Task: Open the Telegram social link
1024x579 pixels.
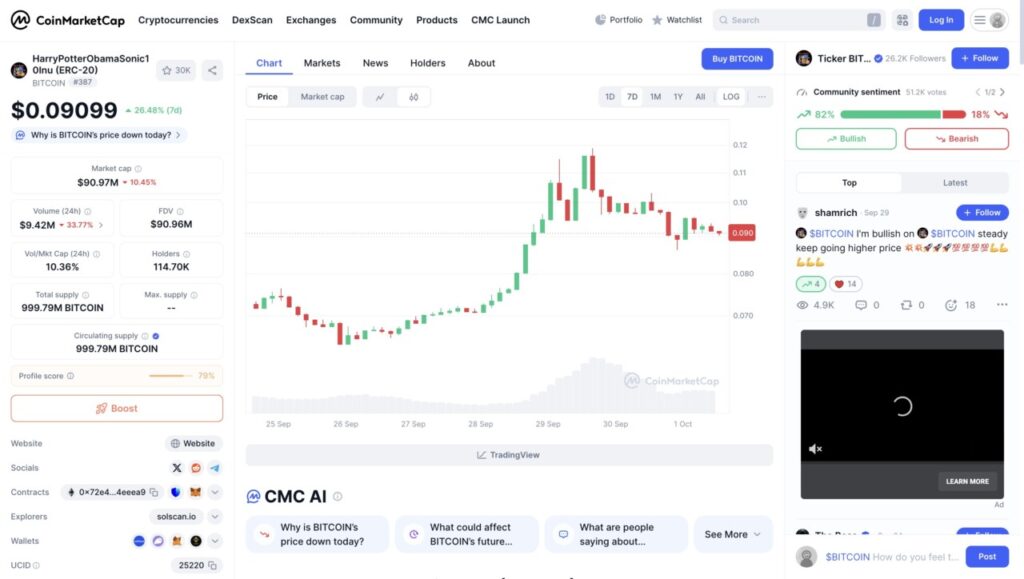Action: tap(214, 468)
